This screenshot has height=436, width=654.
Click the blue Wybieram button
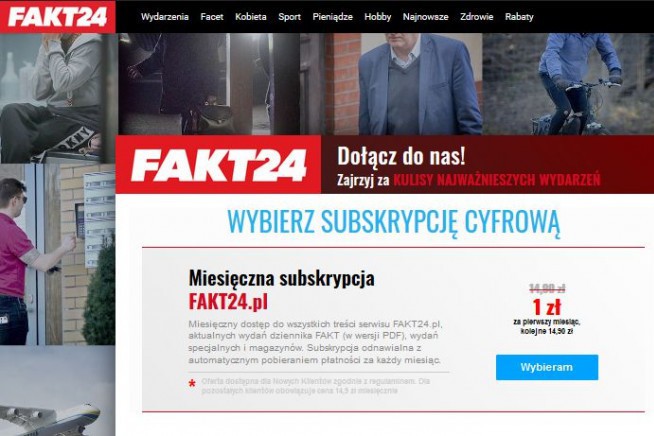pos(547,367)
